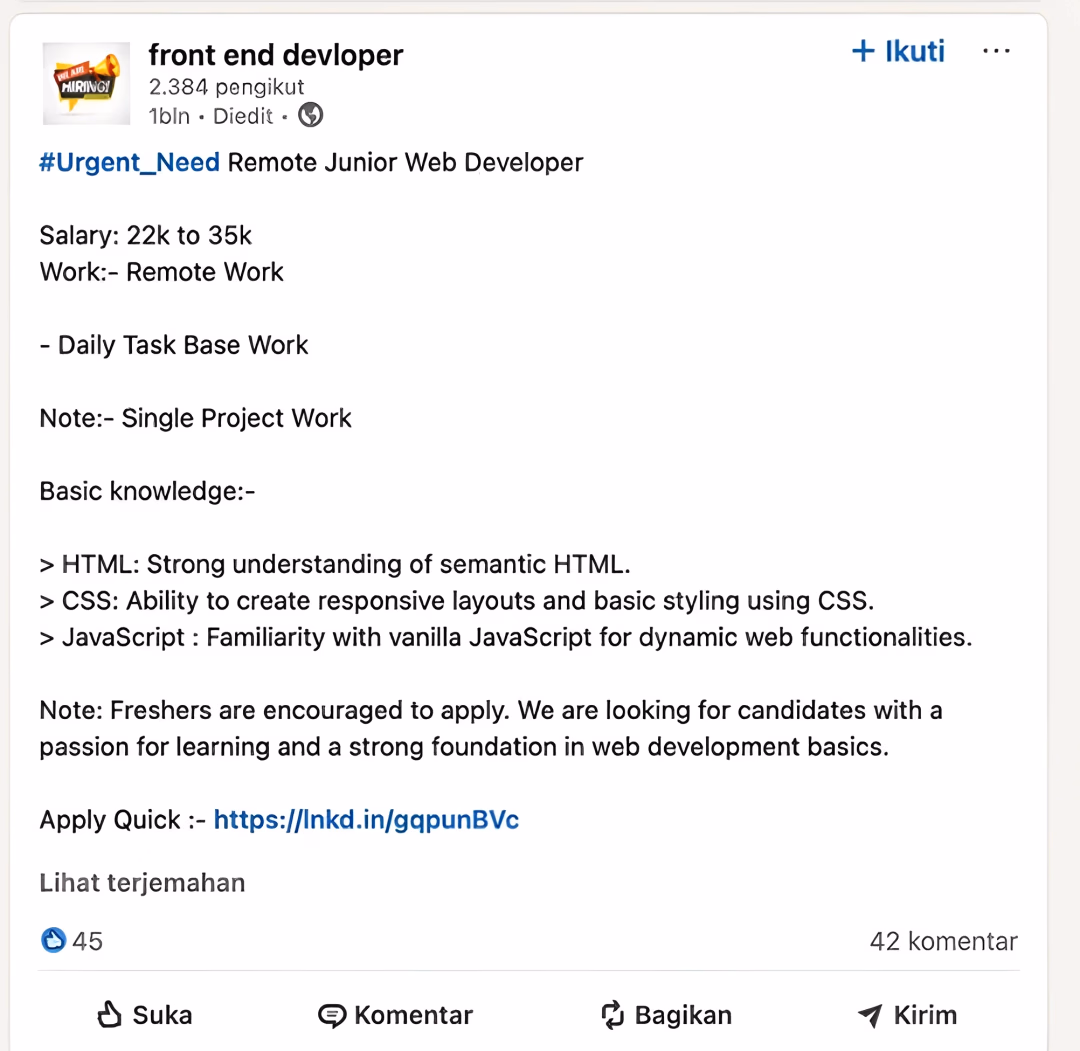Click the thumbs-up Suka icon
Image resolution: width=1080 pixels, height=1051 pixels.
[109, 1015]
